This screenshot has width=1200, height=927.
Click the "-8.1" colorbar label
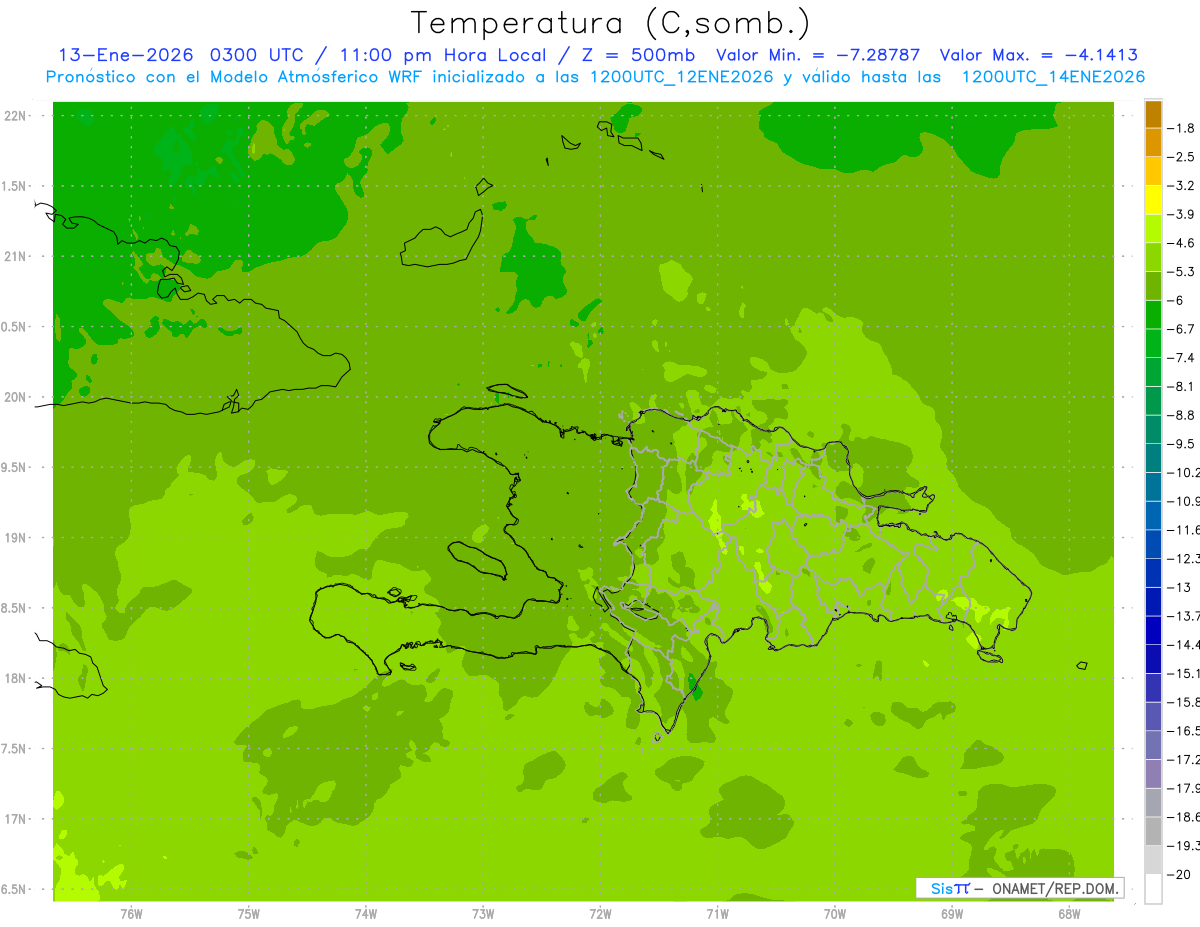point(1181,387)
